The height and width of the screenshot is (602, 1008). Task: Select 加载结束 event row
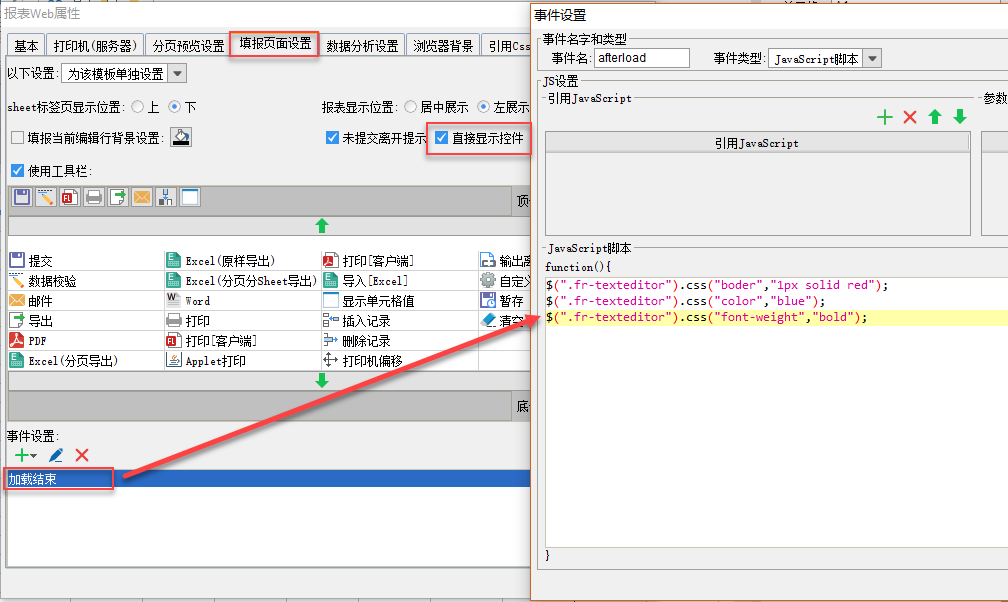(x=269, y=479)
